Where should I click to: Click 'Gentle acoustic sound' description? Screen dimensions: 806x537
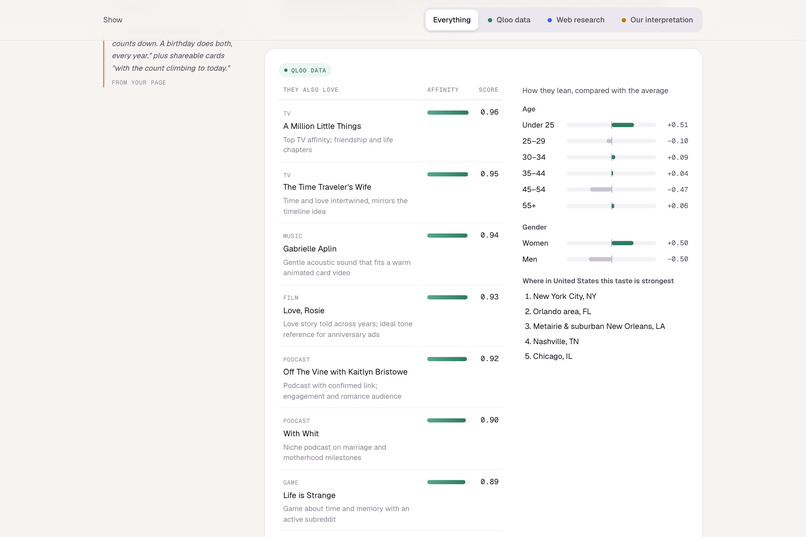point(346,268)
